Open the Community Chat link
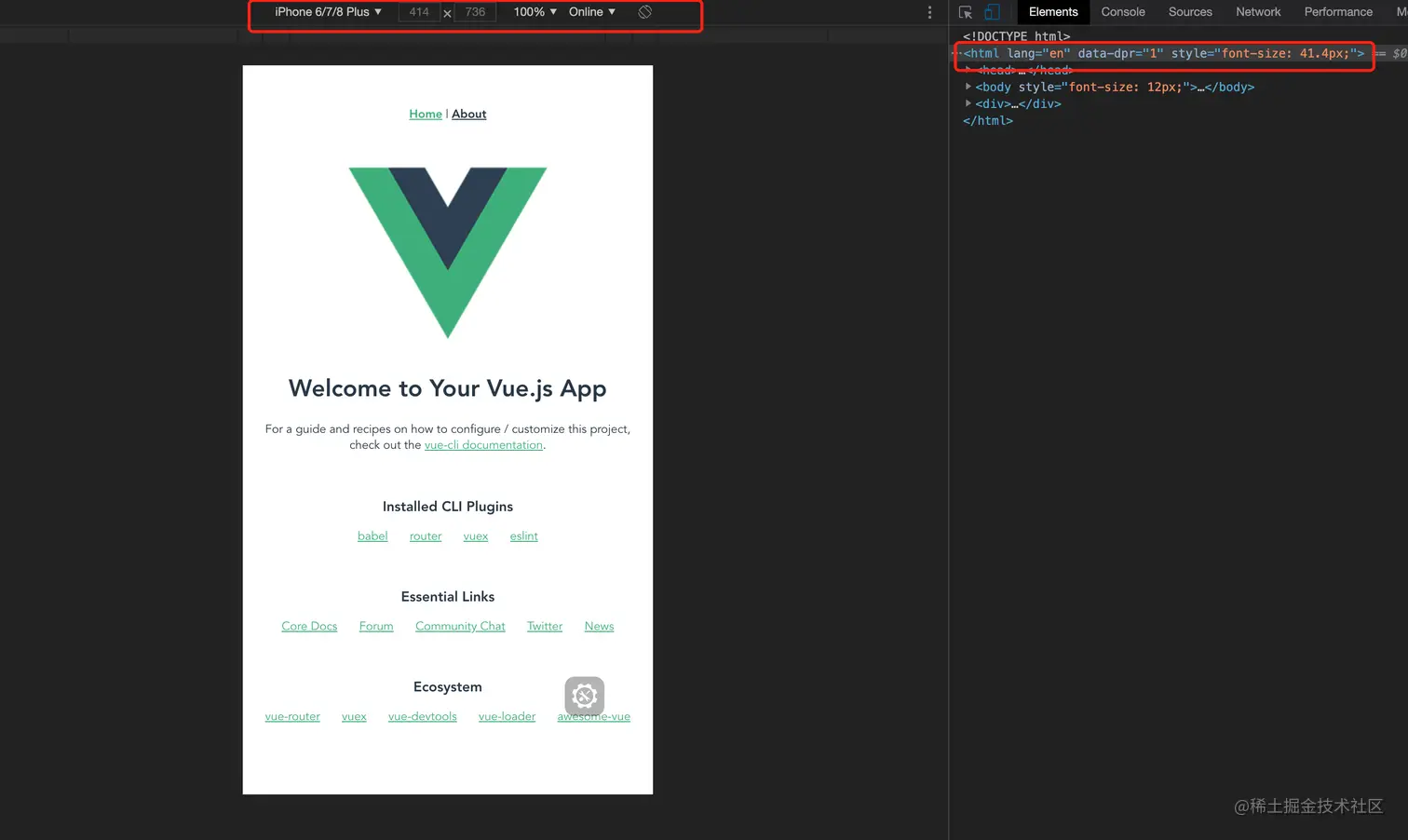Screen dimensions: 1408x840 (460, 627)
